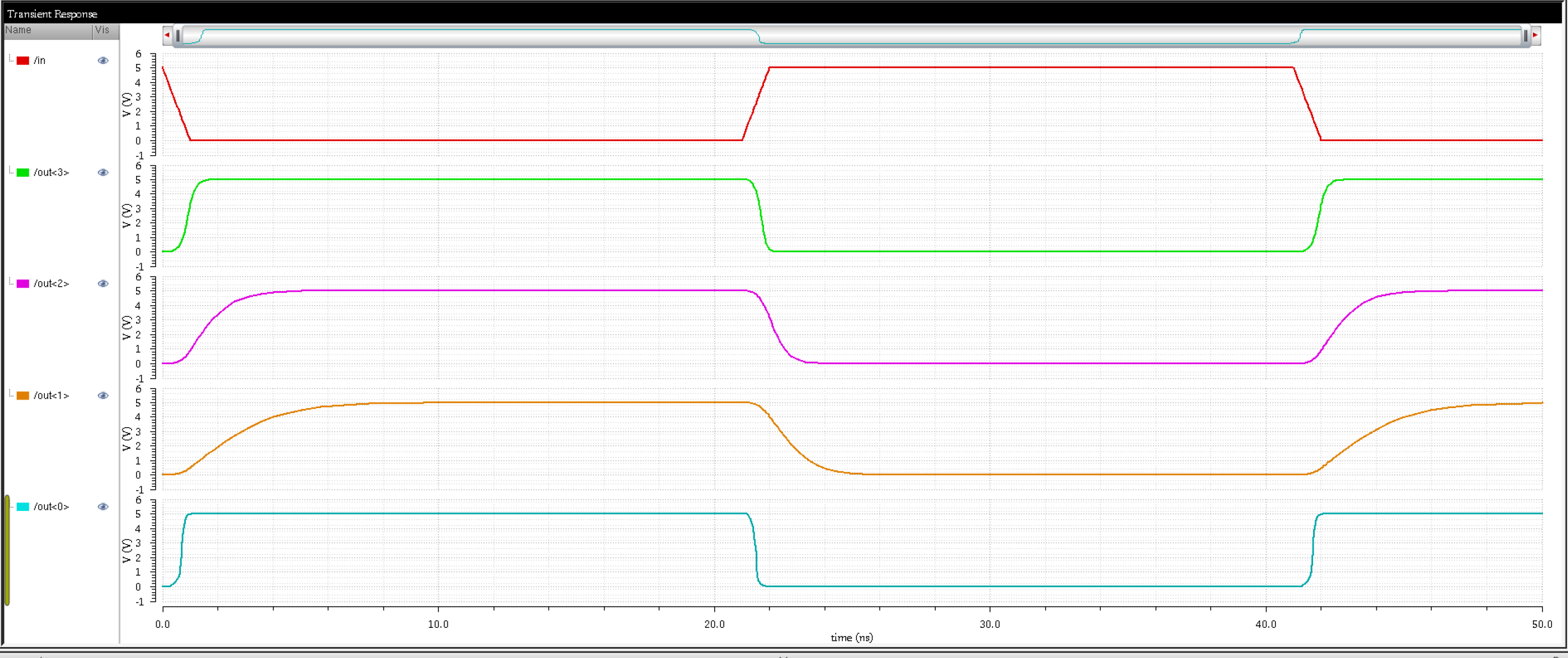Click the orange swatch for /out<1>

coord(23,396)
